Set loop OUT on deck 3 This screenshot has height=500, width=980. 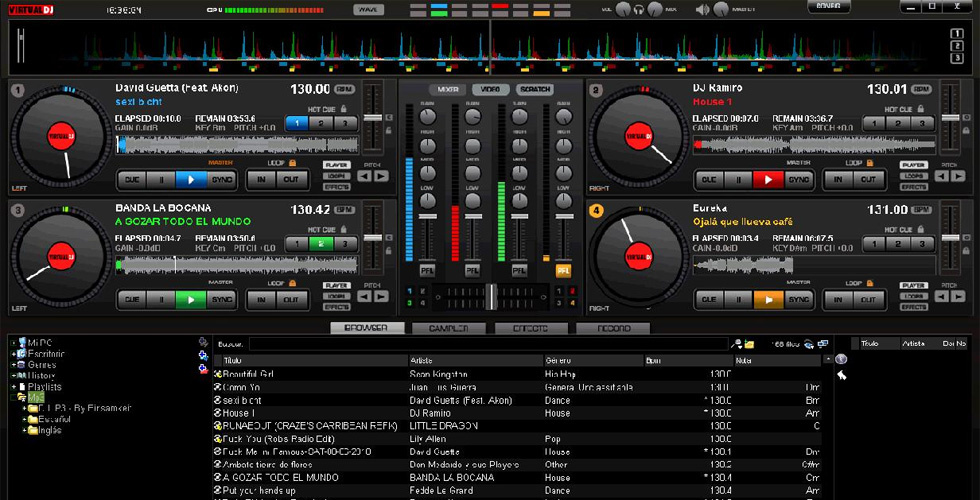coord(291,300)
